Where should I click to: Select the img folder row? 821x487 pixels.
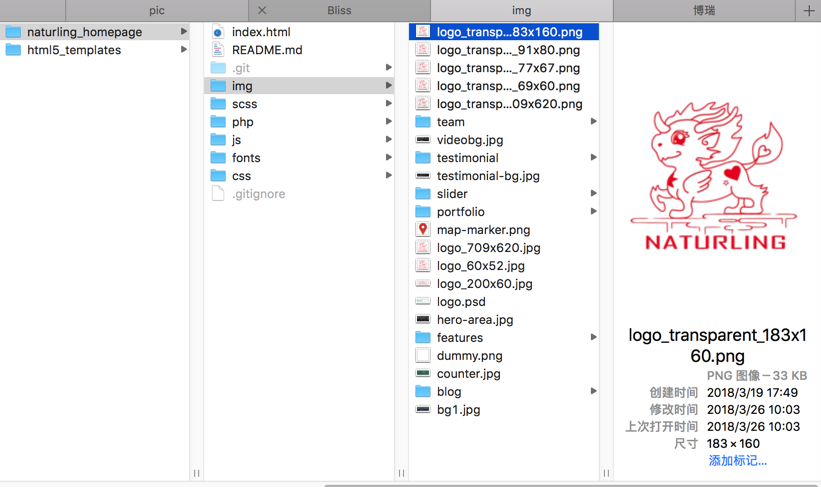299,85
